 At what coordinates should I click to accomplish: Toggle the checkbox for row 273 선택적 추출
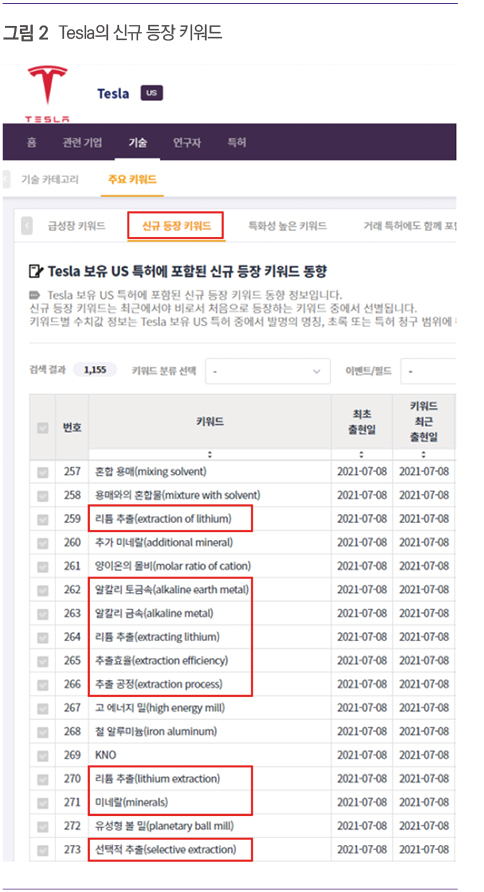point(43,850)
